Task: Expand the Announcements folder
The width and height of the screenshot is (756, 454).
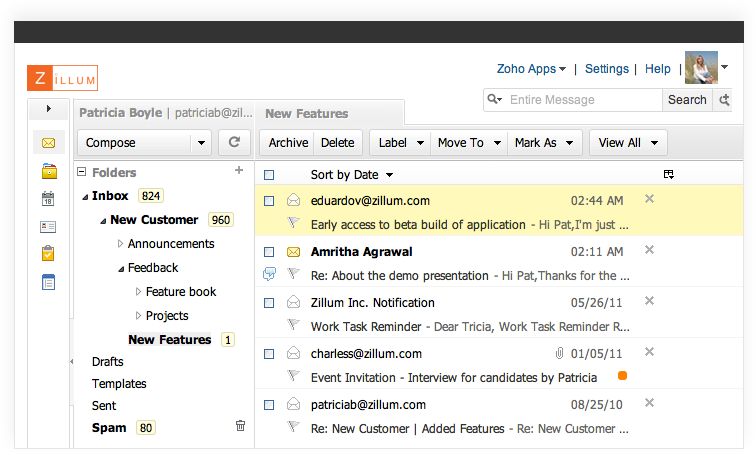Action: [120, 244]
